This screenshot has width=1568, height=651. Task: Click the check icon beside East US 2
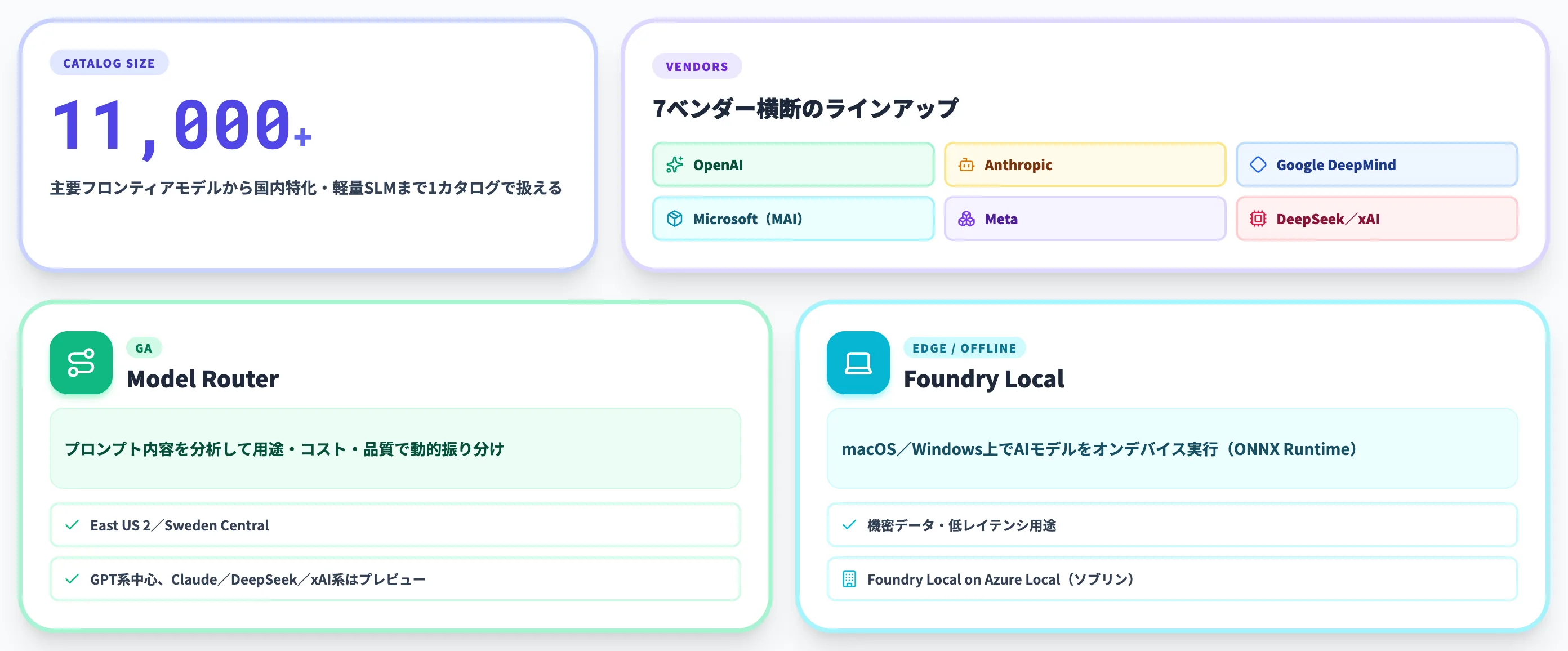[x=72, y=525]
